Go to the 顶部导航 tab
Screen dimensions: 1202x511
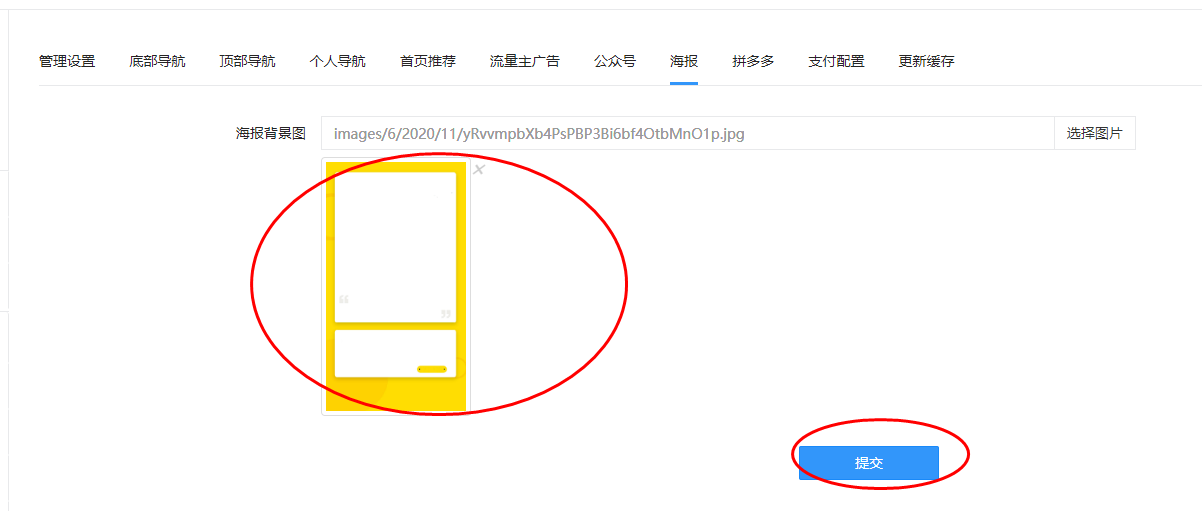[x=247, y=61]
